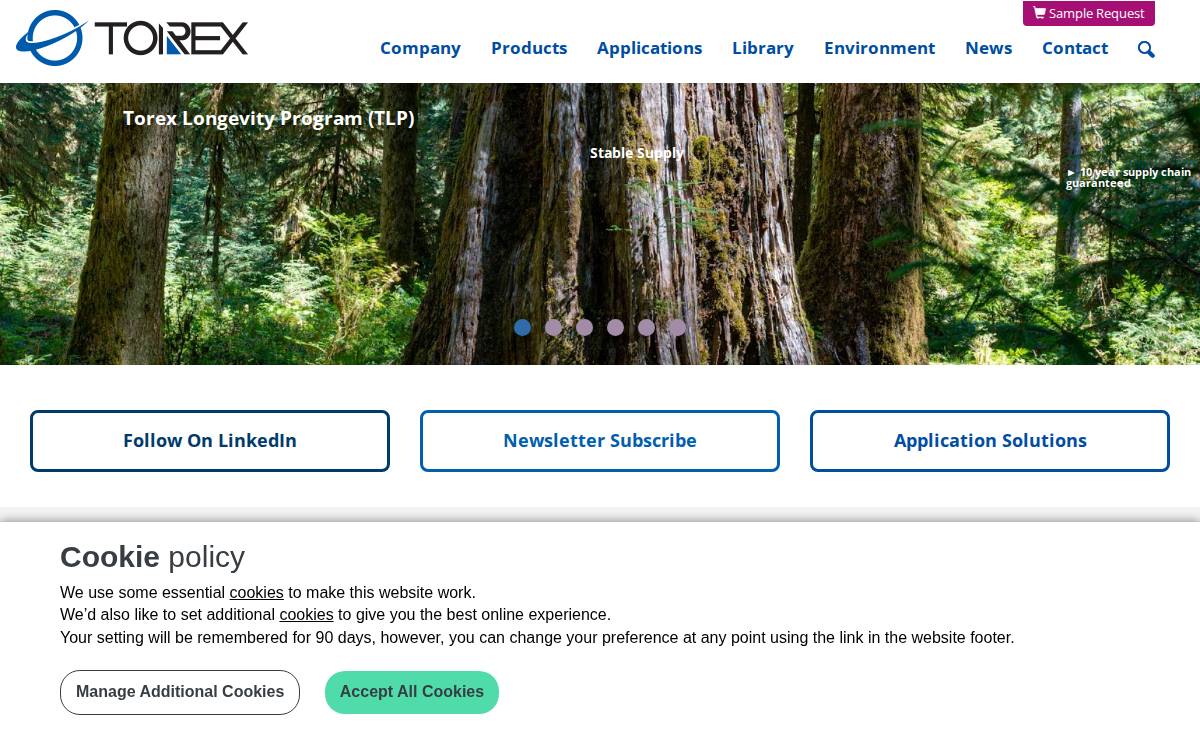Viewport: 1200px width, 750px height.
Task: Open the Library menu
Action: (763, 48)
